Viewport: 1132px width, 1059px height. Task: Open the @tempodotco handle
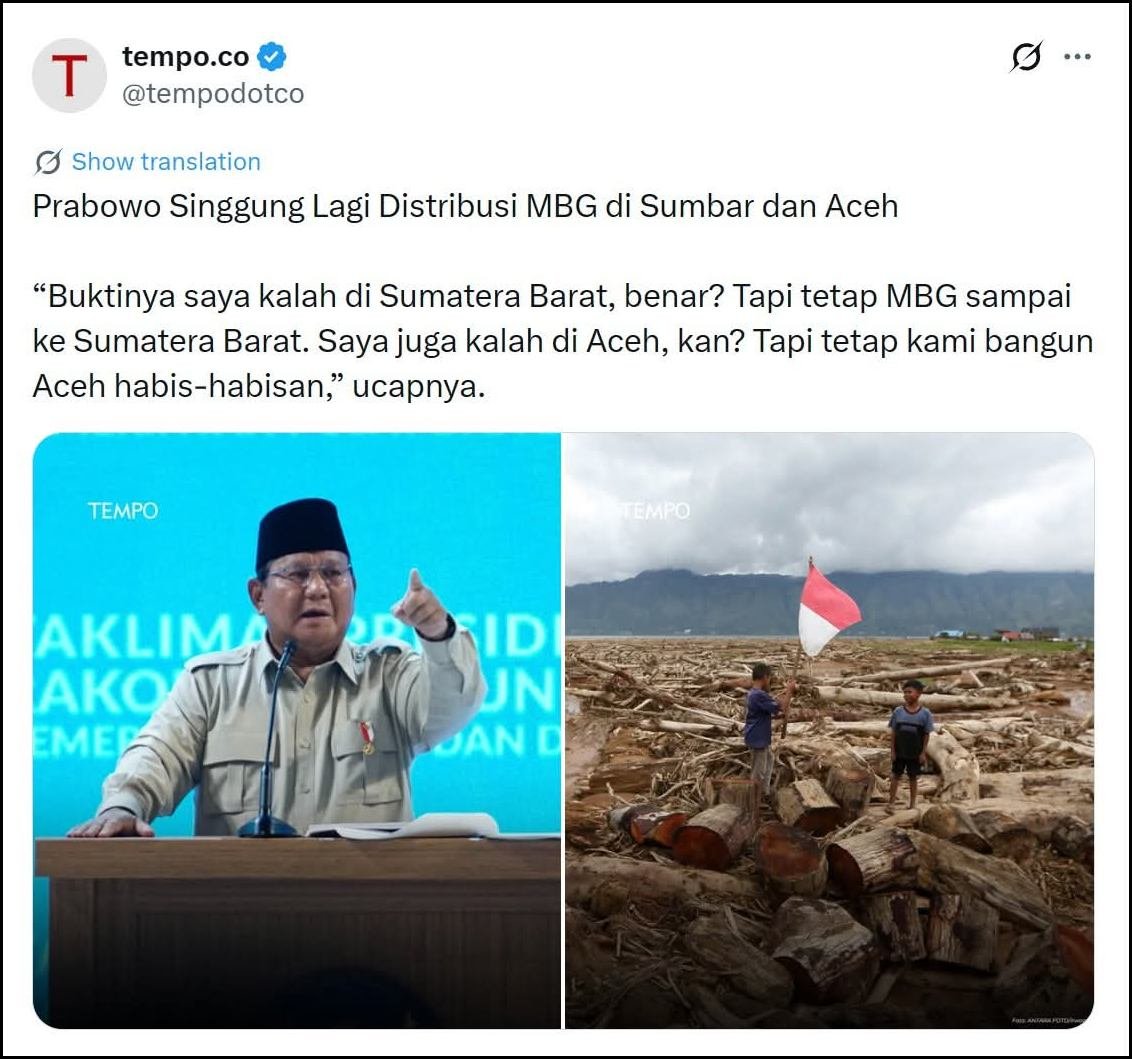coord(213,94)
